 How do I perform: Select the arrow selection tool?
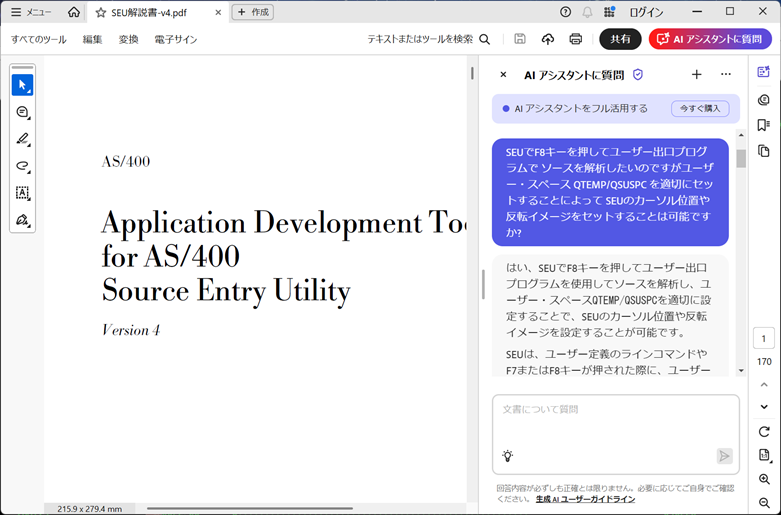[22, 86]
